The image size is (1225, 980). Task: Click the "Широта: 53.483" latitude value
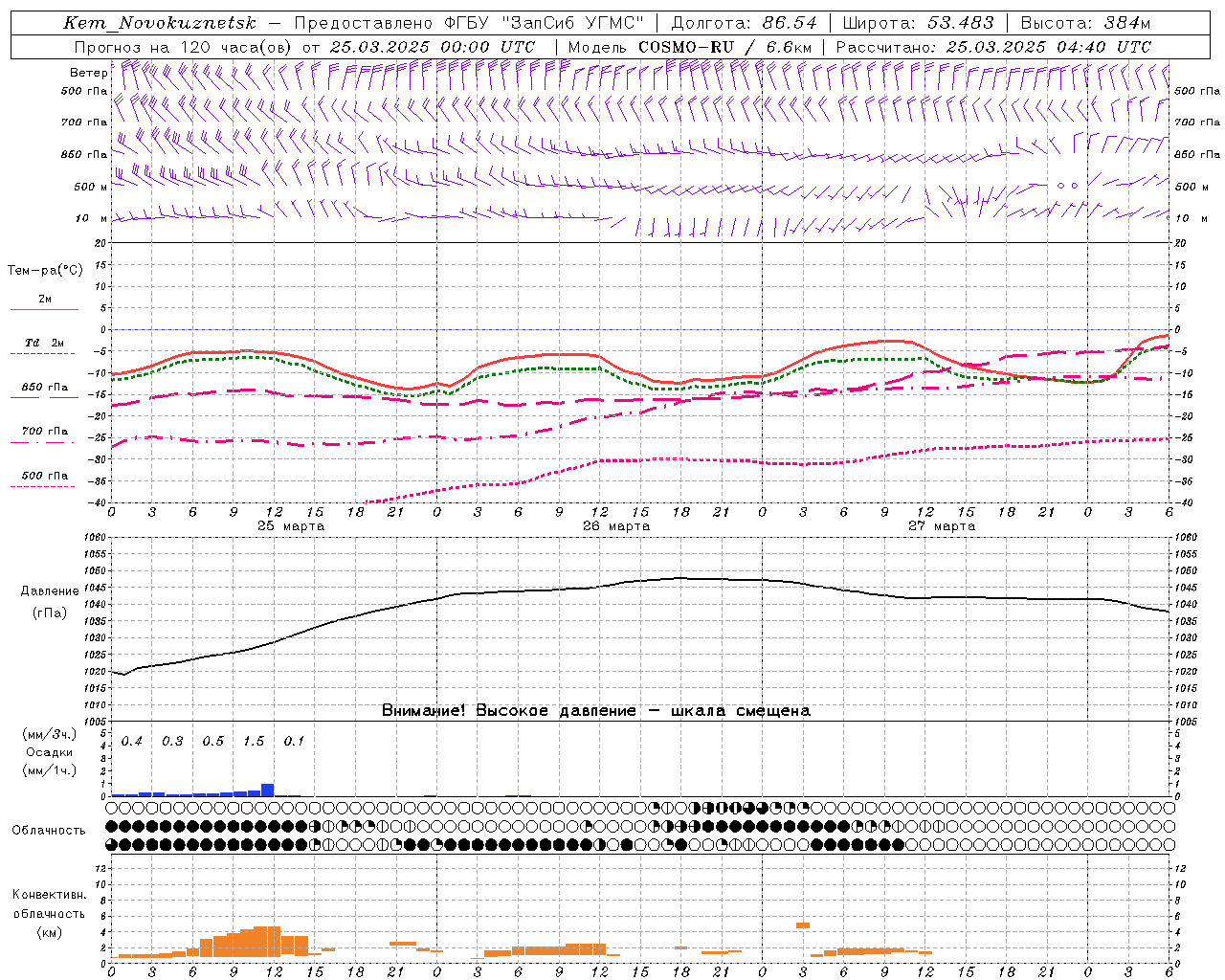click(918, 23)
